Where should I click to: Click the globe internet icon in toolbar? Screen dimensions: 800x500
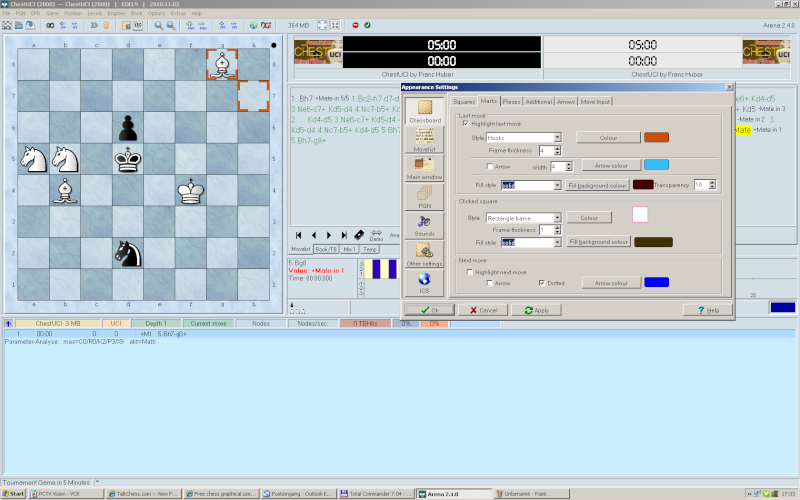click(254, 25)
